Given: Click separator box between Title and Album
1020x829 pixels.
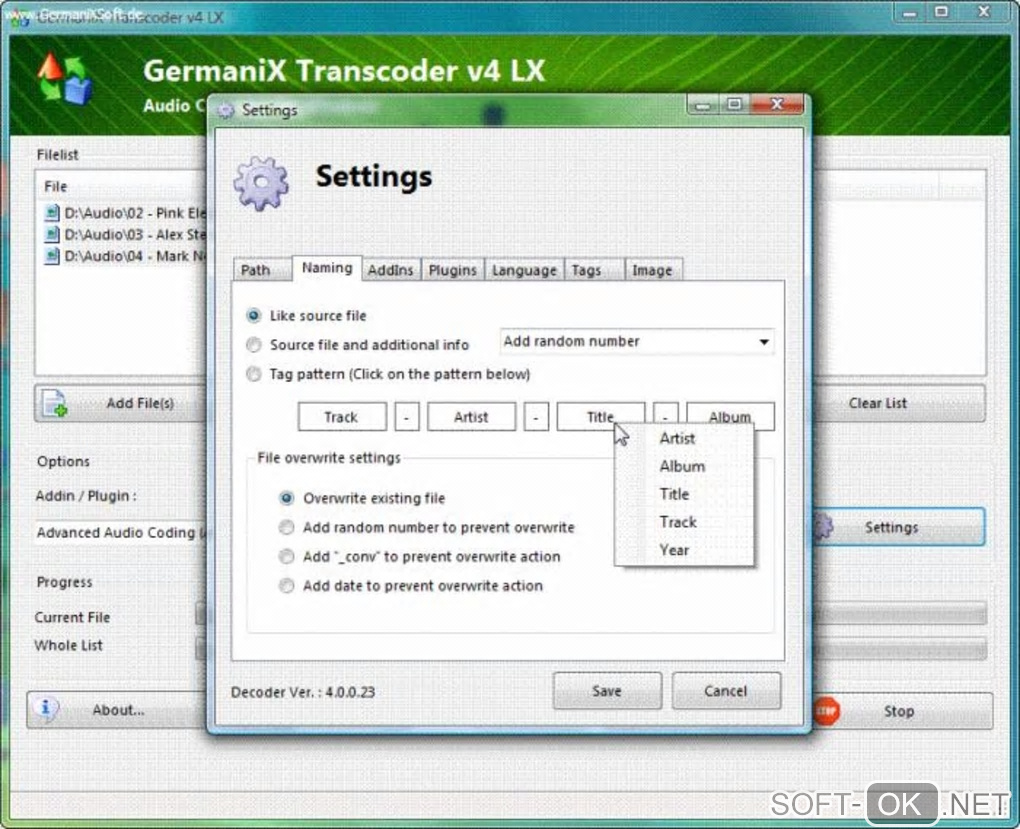Looking at the screenshot, I should [x=665, y=414].
